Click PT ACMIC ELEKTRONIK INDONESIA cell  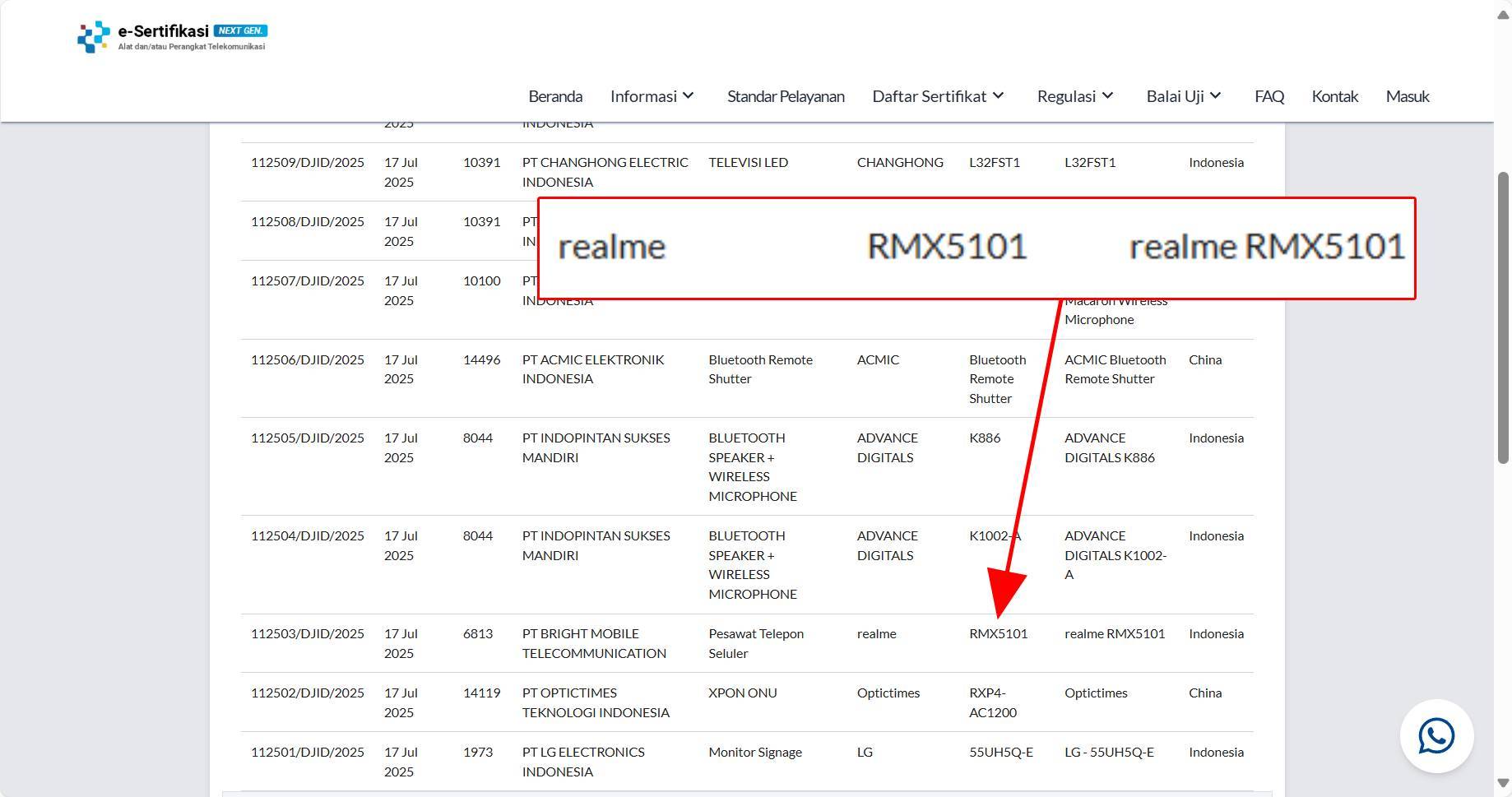[593, 369]
